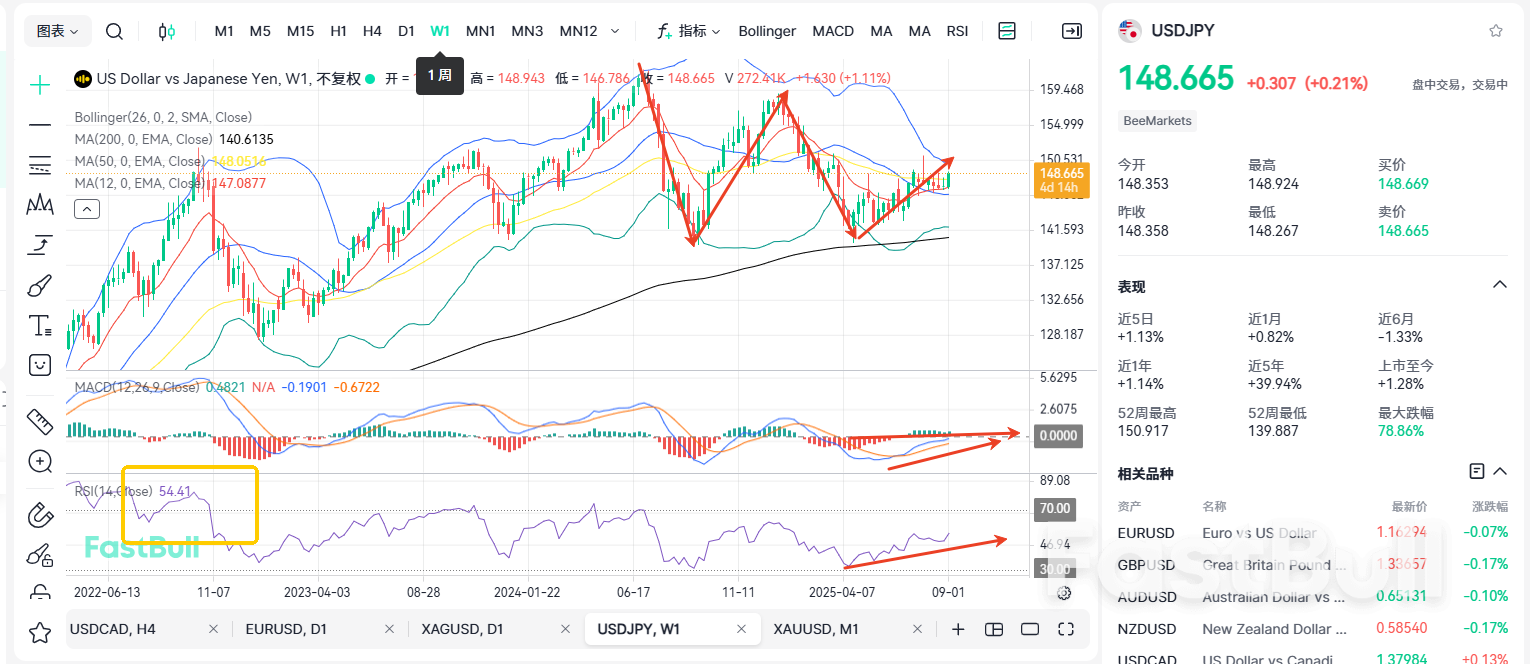Open the measure ruler tool

40,421
